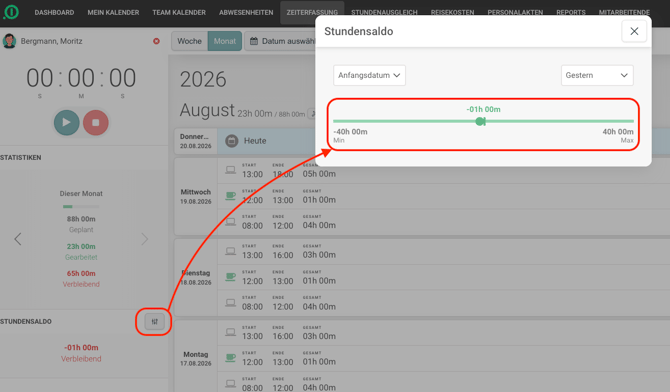
Task: Show next statistics period
Action: pos(144,239)
